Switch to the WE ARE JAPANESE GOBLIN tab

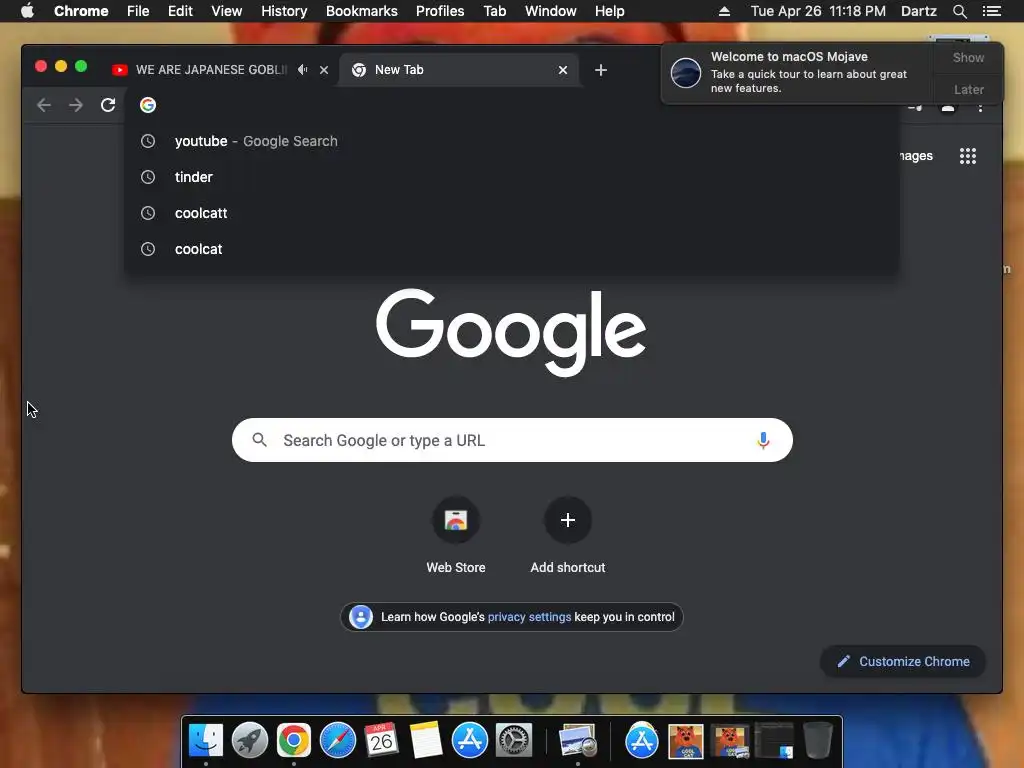(211, 70)
